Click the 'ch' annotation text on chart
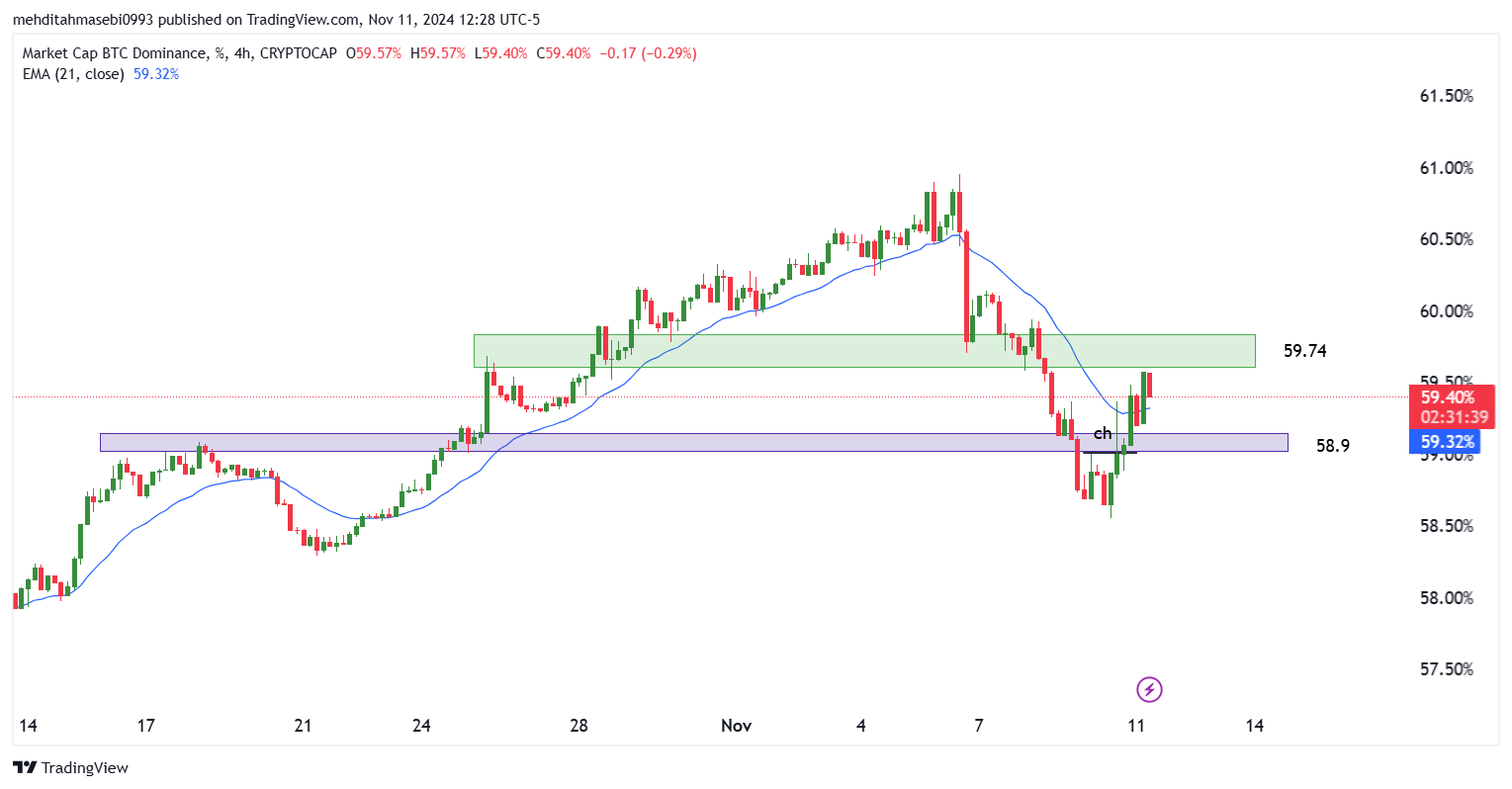Viewport: 1512px width, 789px height. [1103, 434]
